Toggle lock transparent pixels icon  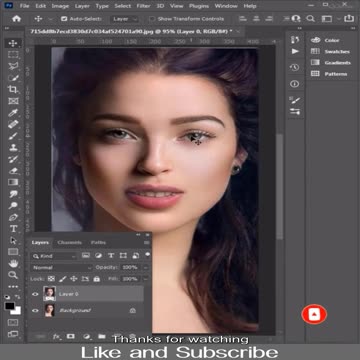tap(51, 279)
